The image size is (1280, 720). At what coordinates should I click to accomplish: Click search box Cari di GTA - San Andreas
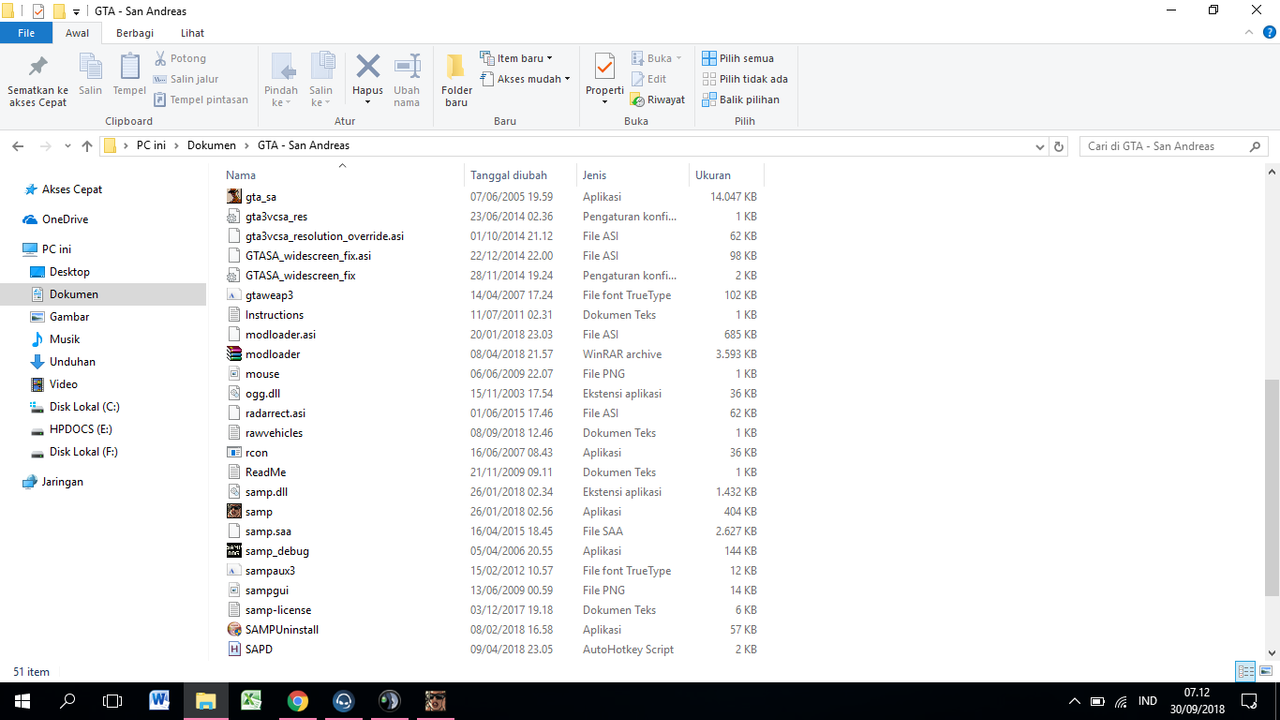[x=1174, y=146]
